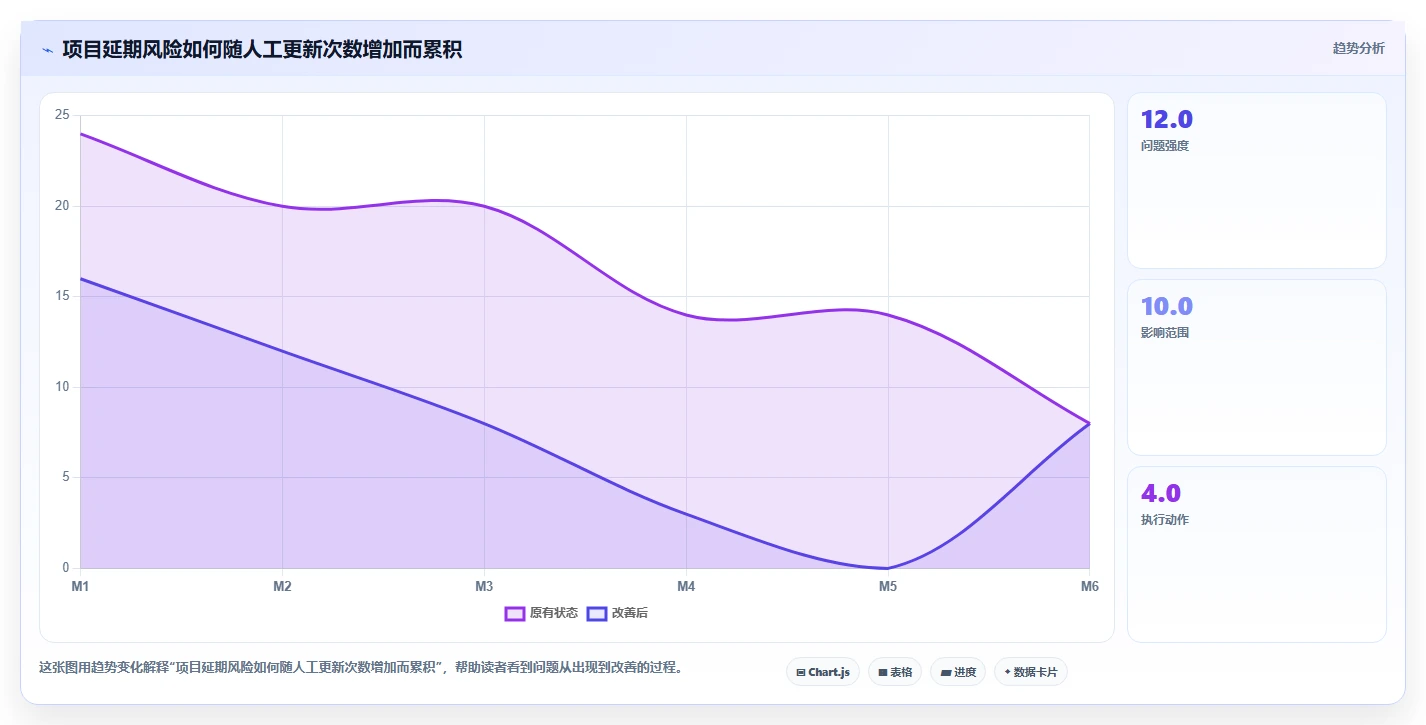Click the 15 y-axis value
Screen dimensions: 1426x725
pyautogui.click(x=62, y=296)
